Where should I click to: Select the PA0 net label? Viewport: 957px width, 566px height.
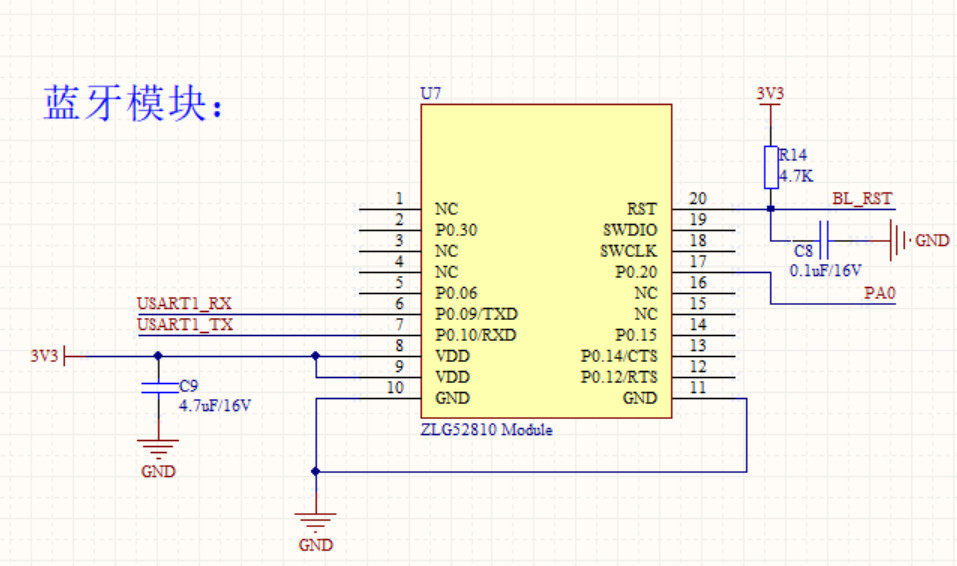coord(879,293)
